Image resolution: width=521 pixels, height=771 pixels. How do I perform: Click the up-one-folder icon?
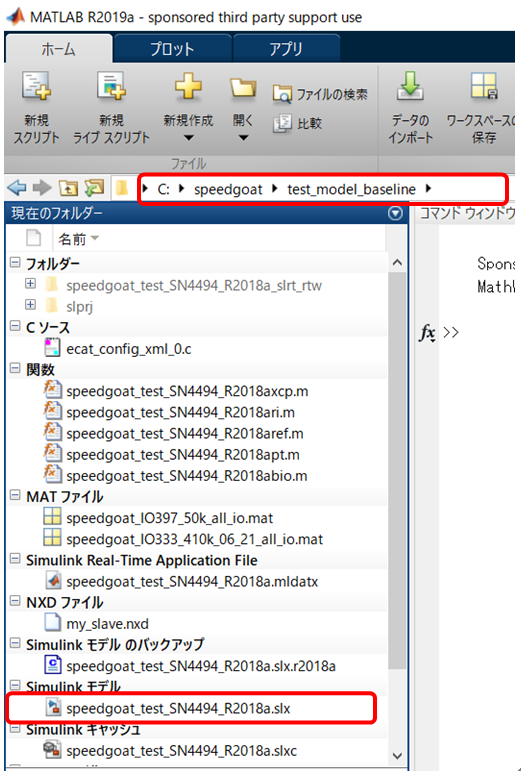click(x=68, y=188)
